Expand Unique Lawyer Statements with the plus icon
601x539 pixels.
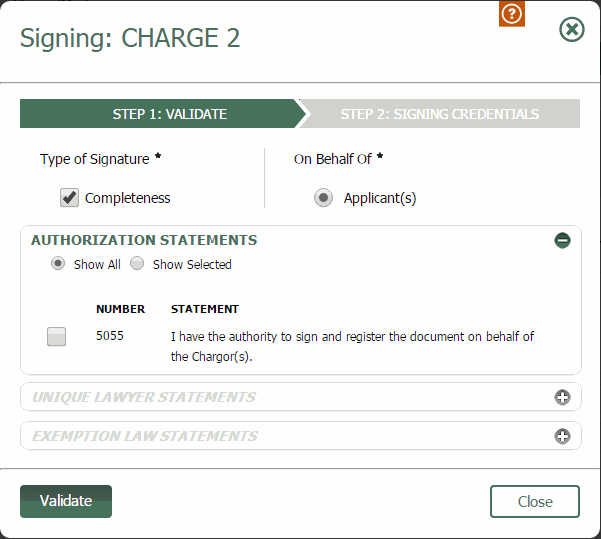(x=562, y=397)
